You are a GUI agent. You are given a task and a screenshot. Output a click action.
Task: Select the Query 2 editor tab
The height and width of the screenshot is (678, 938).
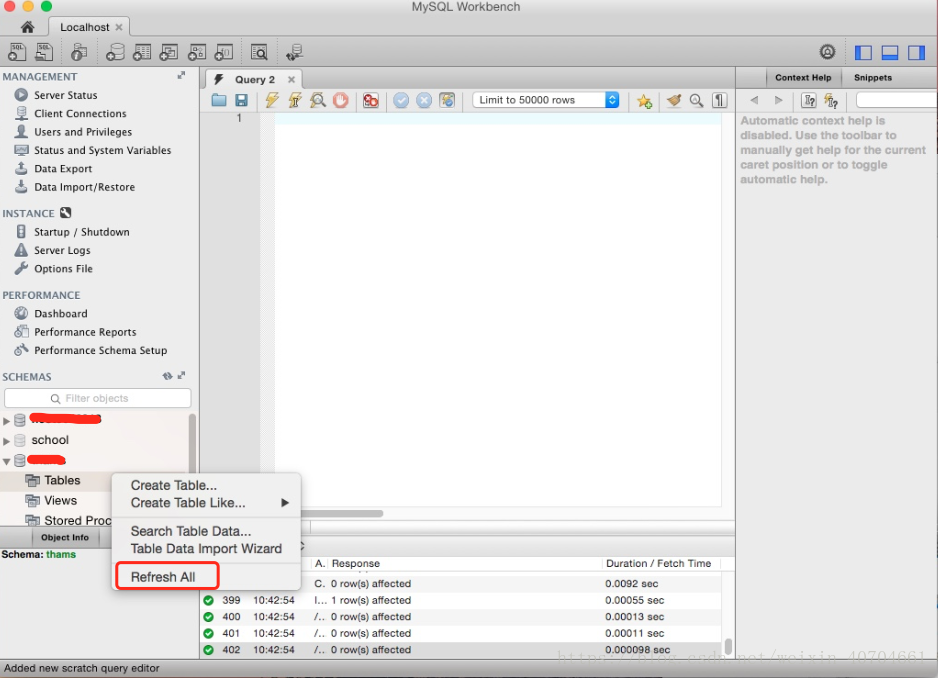(254, 80)
